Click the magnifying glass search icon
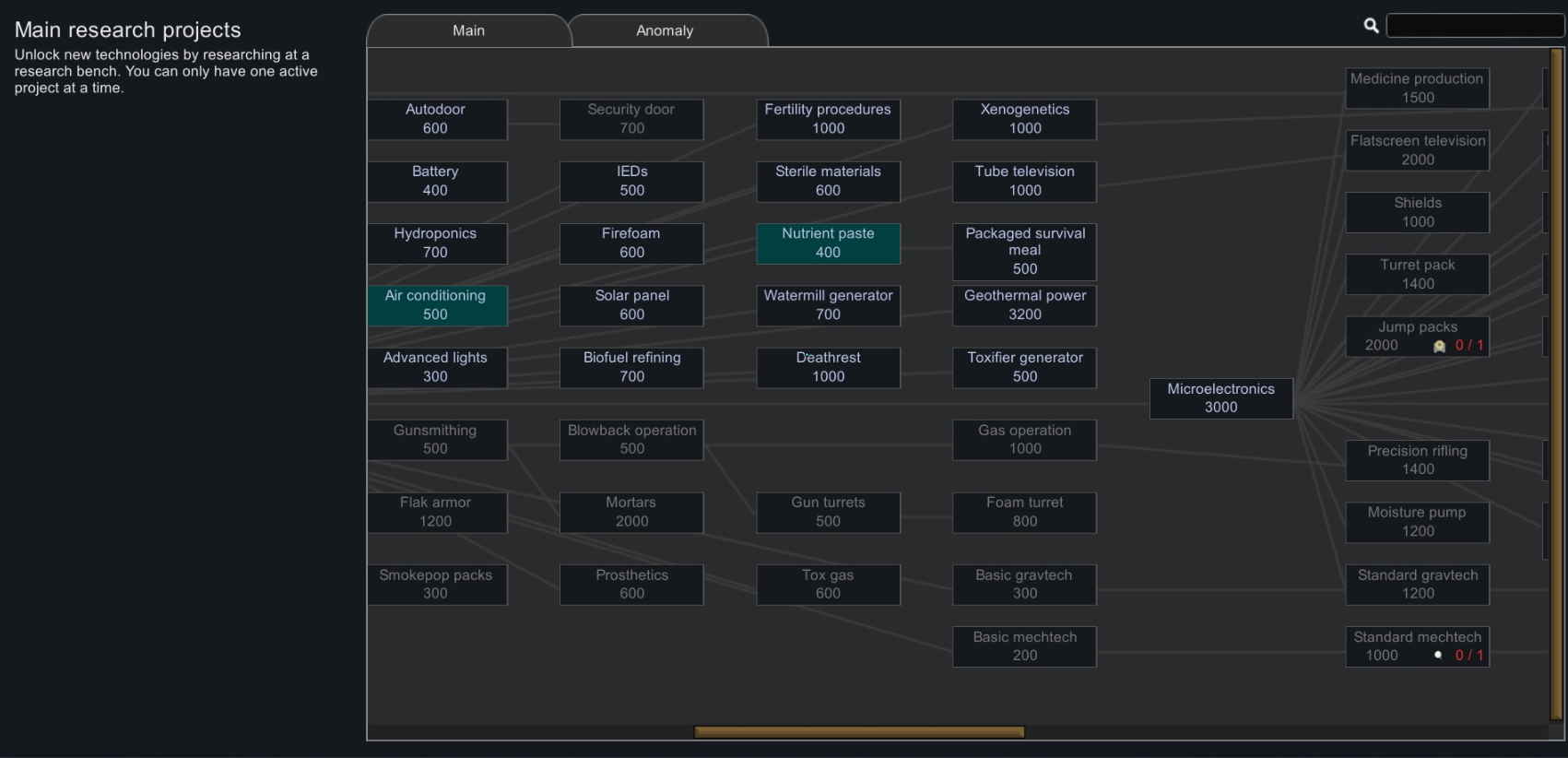Image resolution: width=1568 pixels, height=758 pixels. (1371, 26)
